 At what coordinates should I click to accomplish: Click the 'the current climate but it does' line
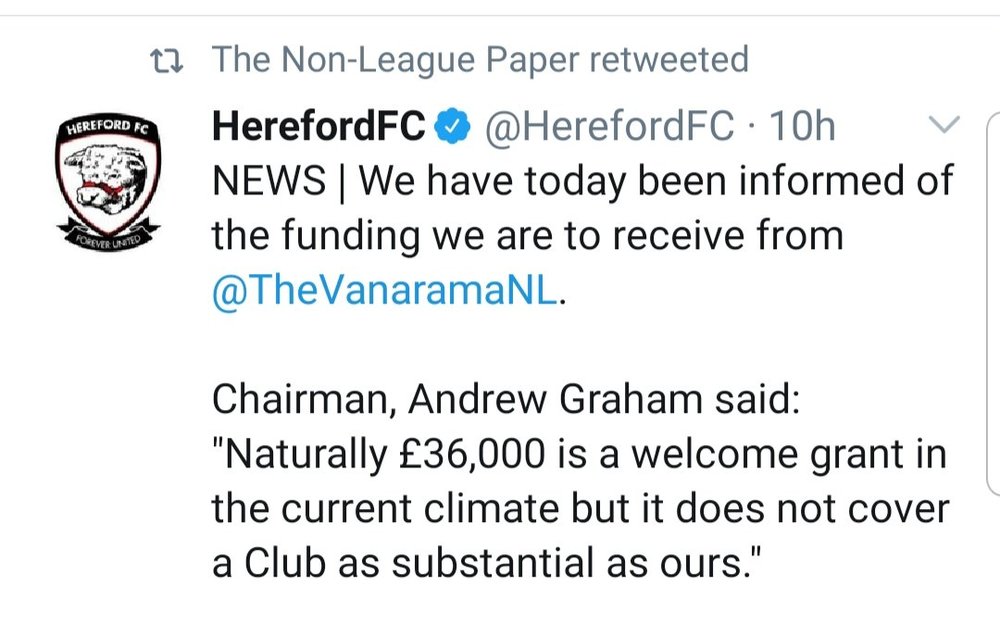click(478, 510)
